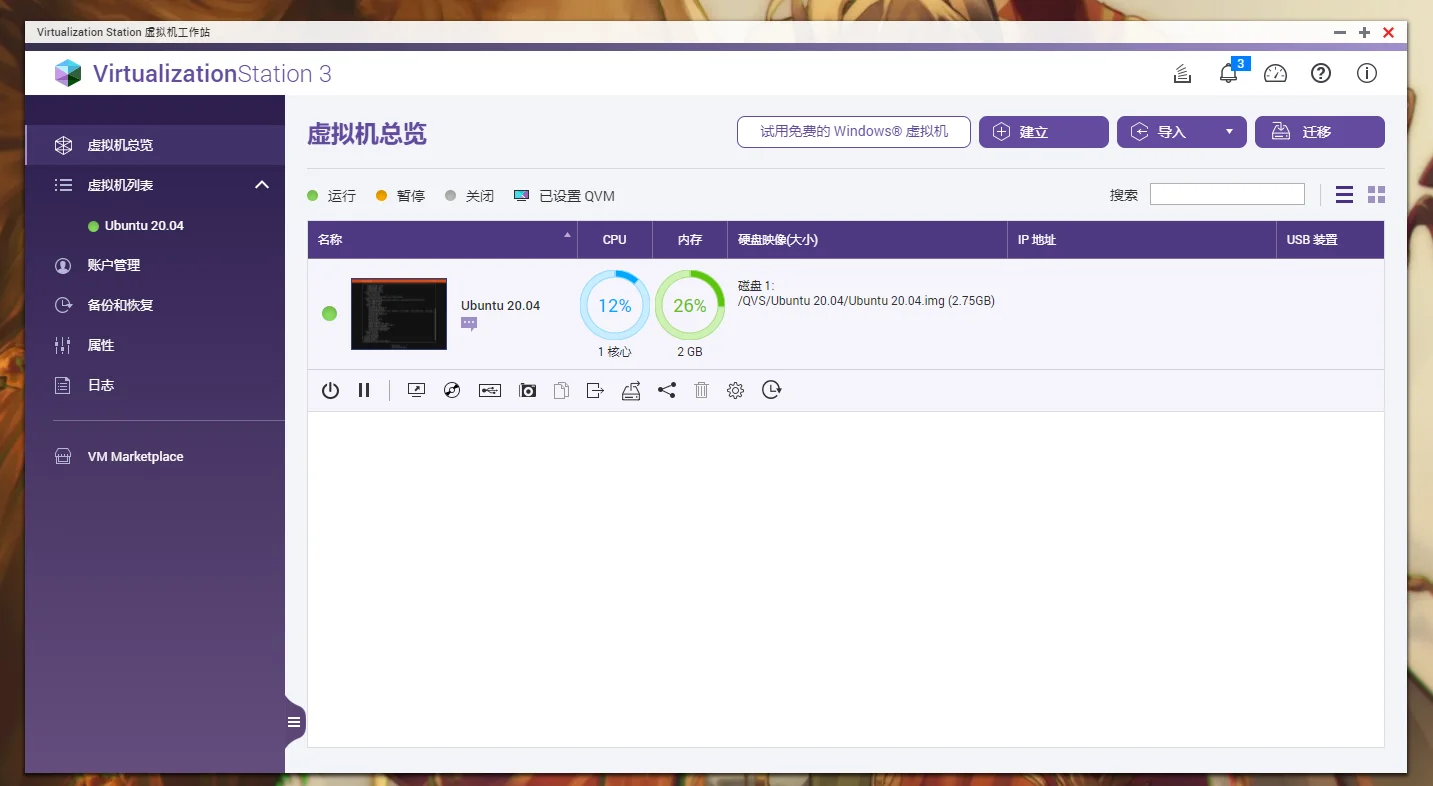
Task: Click the Ubuntu 20.04 name in table
Action: 500,306
